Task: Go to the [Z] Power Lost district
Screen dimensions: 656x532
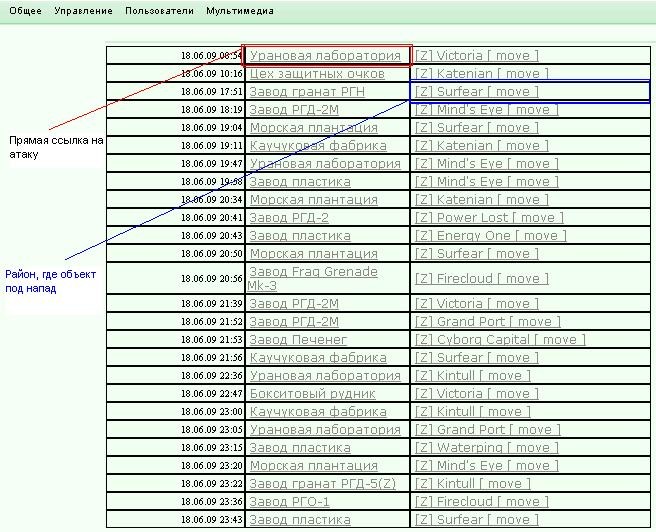Action: (x=489, y=217)
